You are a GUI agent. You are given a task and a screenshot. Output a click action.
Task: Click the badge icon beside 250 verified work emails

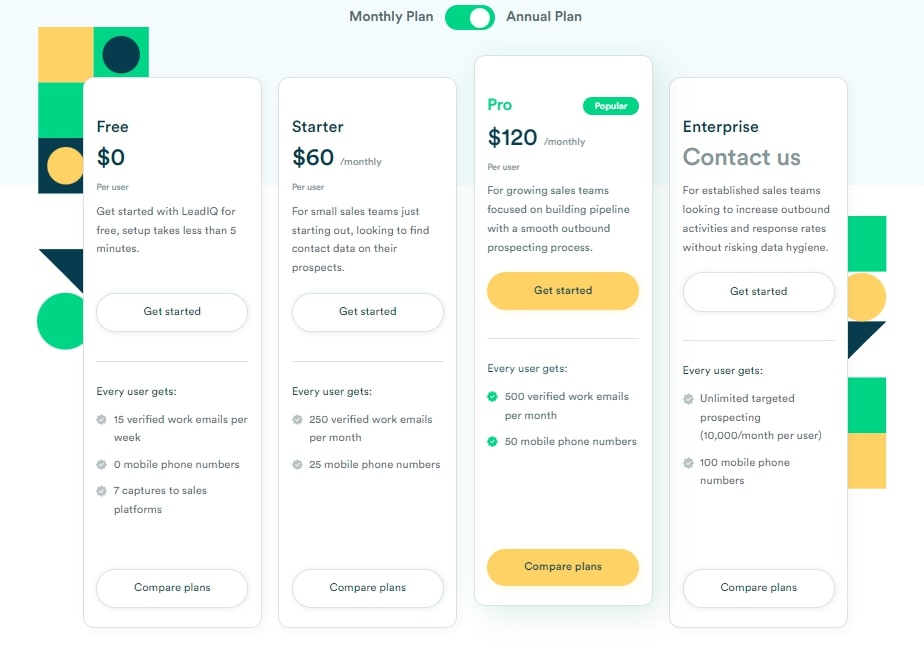297,419
